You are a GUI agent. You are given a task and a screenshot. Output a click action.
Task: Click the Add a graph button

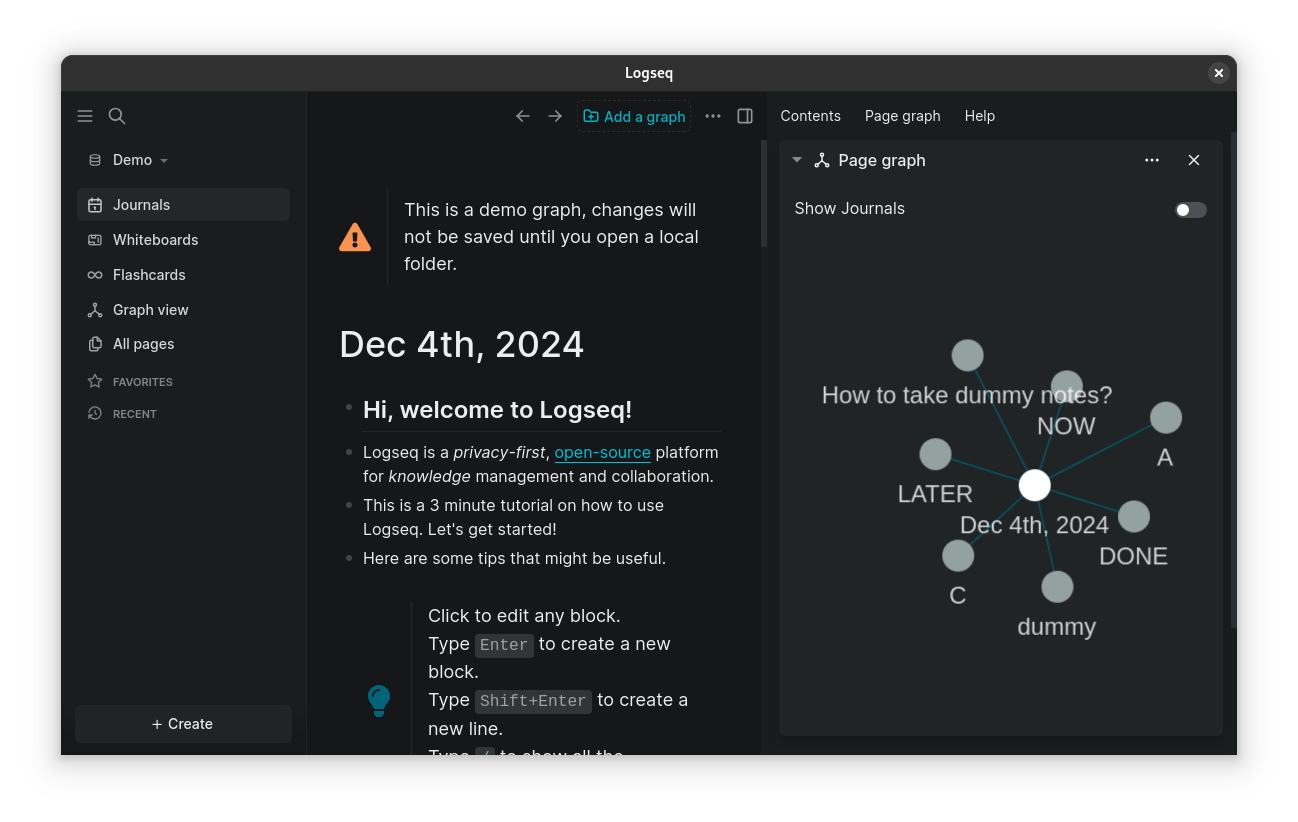(x=634, y=116)
